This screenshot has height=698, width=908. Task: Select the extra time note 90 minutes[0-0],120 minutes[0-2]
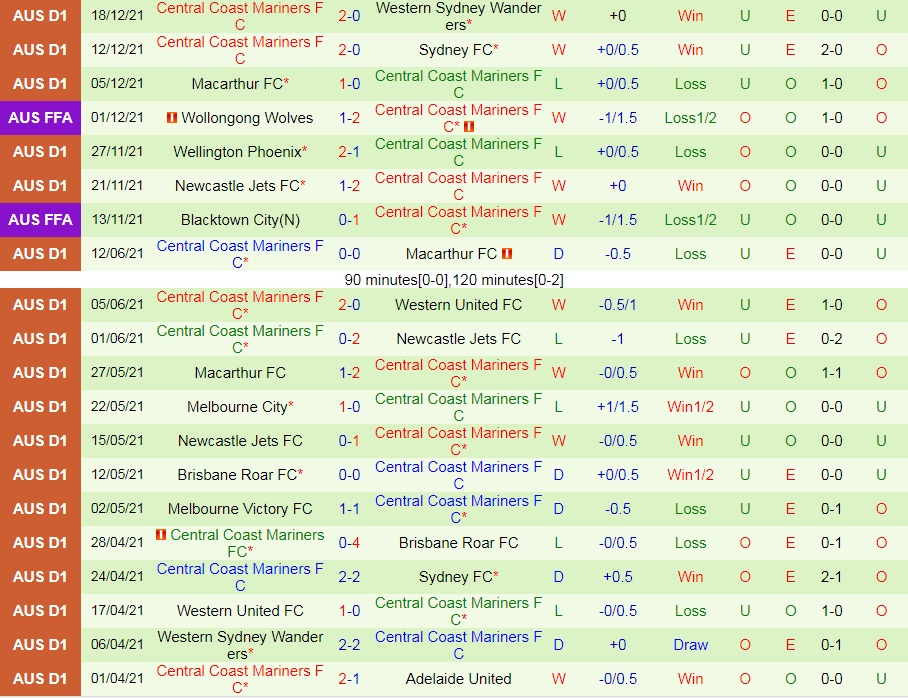[454, 280]
